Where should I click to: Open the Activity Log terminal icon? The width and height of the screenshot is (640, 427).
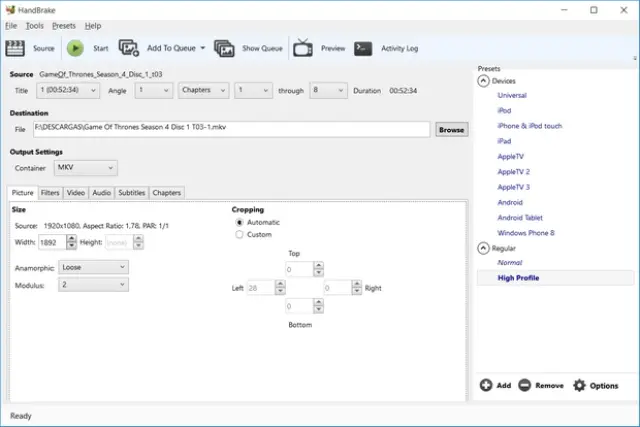pos(364,47)
